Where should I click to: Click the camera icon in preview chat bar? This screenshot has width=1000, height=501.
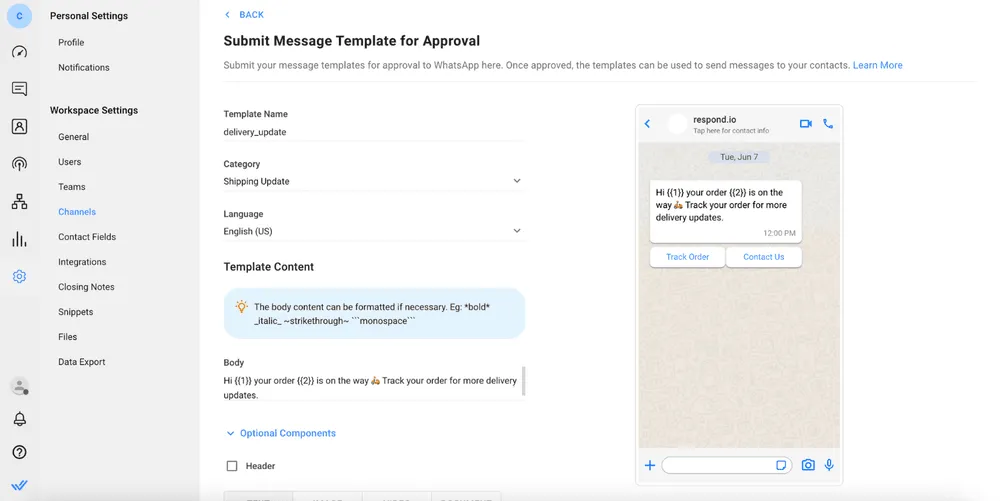coord(807,465)
